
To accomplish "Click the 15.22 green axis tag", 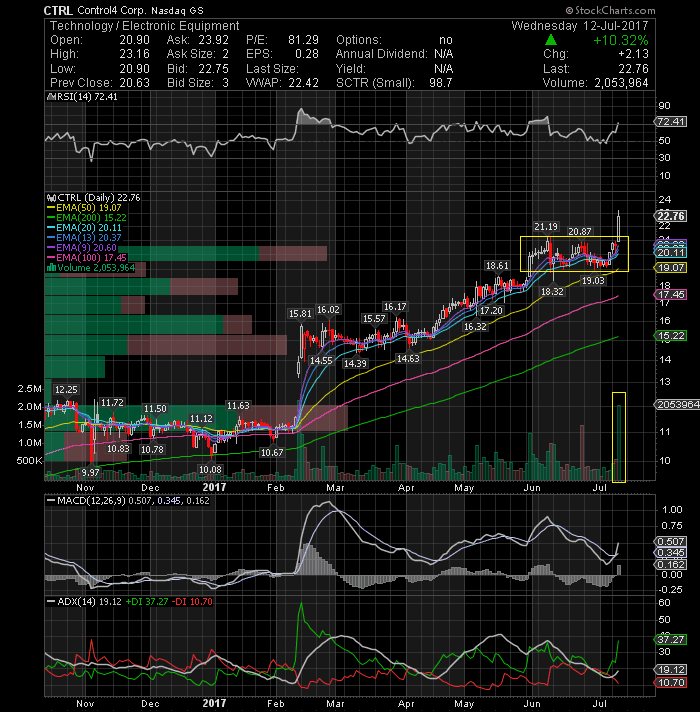I will (670, 336).
